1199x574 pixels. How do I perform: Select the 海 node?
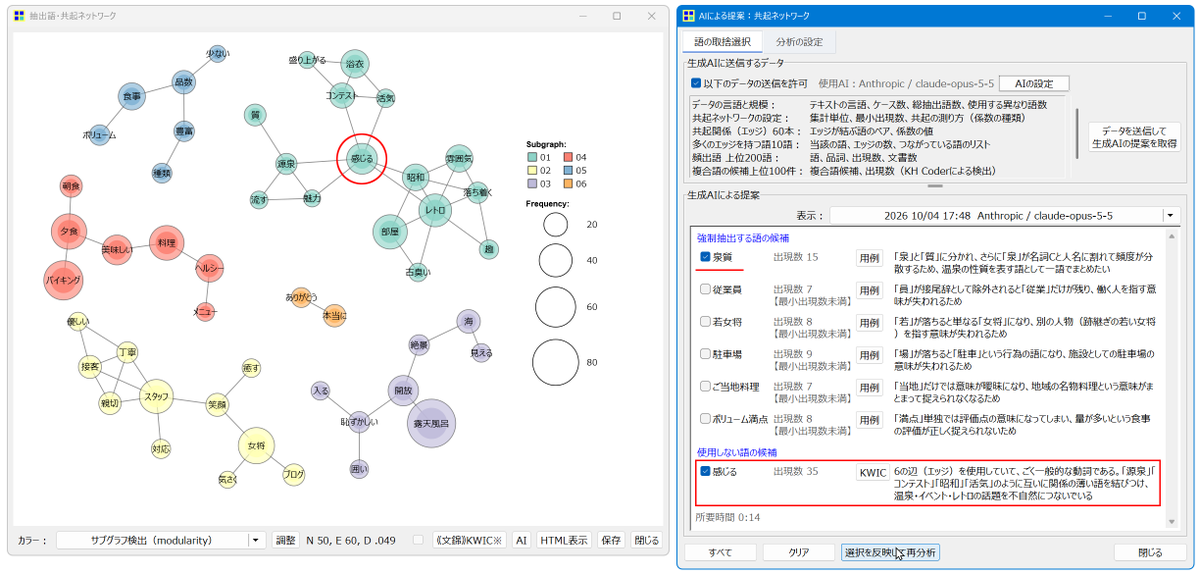(x=467, y=322)
